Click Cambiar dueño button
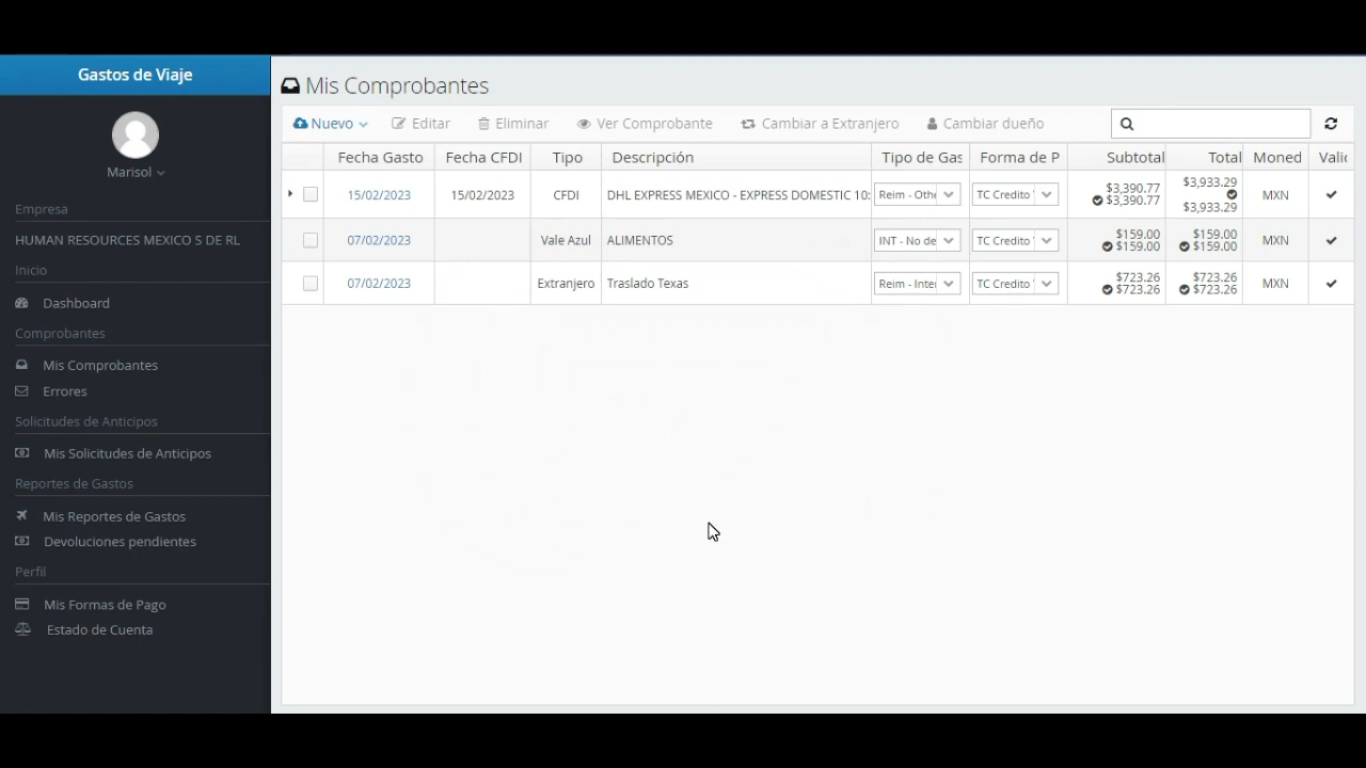Screen dimensions: 1366x768 (985, 123)
